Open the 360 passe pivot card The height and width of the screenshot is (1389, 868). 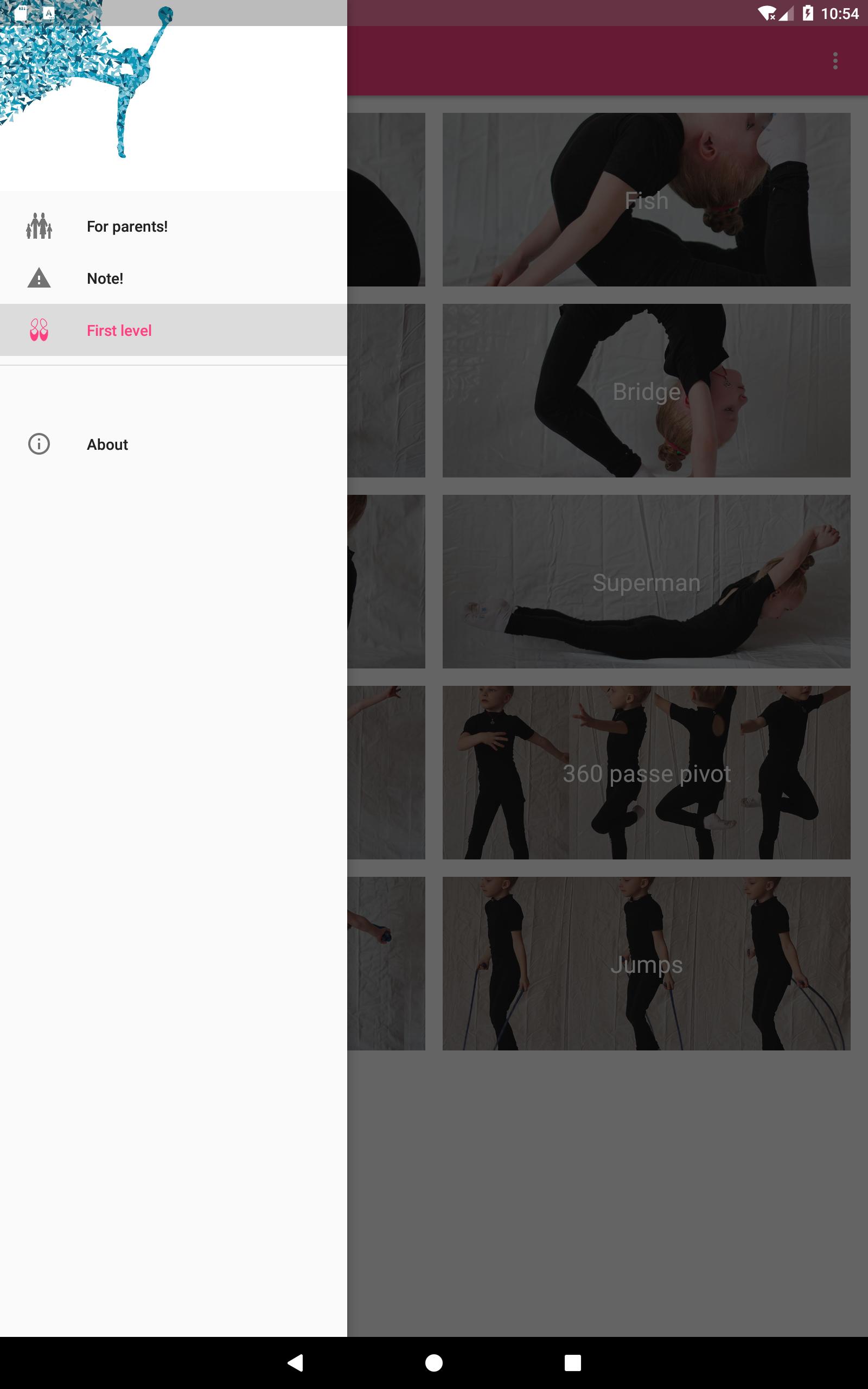click(x=647, y=773)
